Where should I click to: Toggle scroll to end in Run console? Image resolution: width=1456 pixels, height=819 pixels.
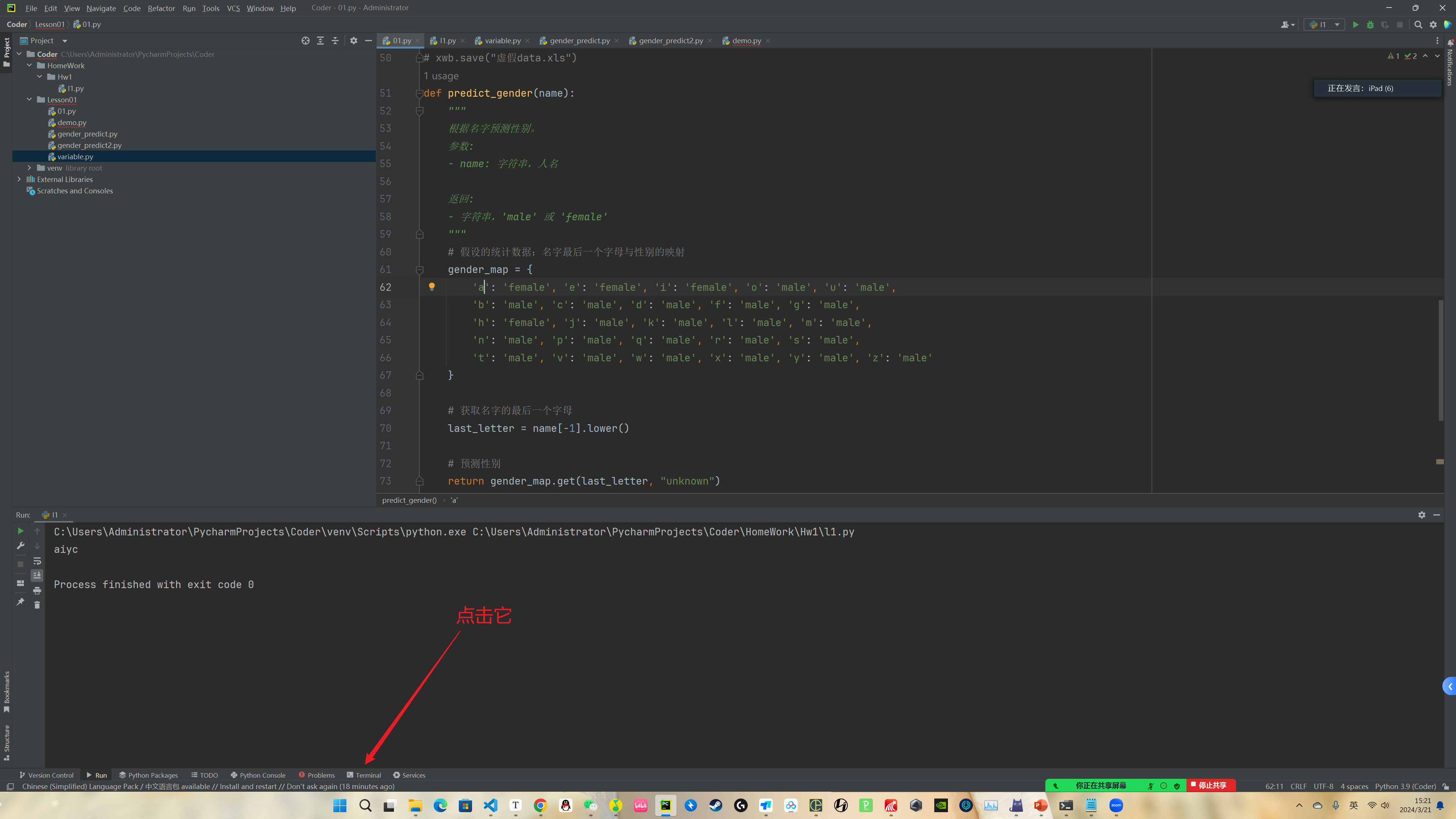click(37, 576)
